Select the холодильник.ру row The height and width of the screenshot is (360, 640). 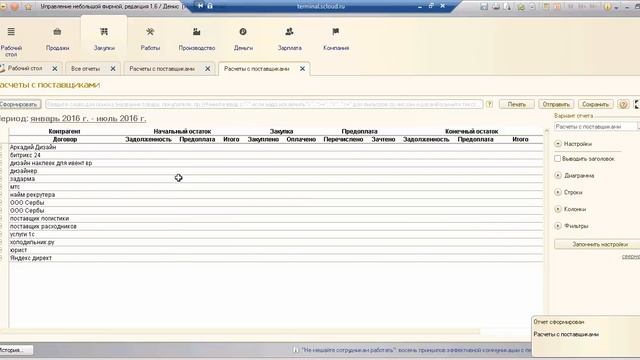(276, 242)
